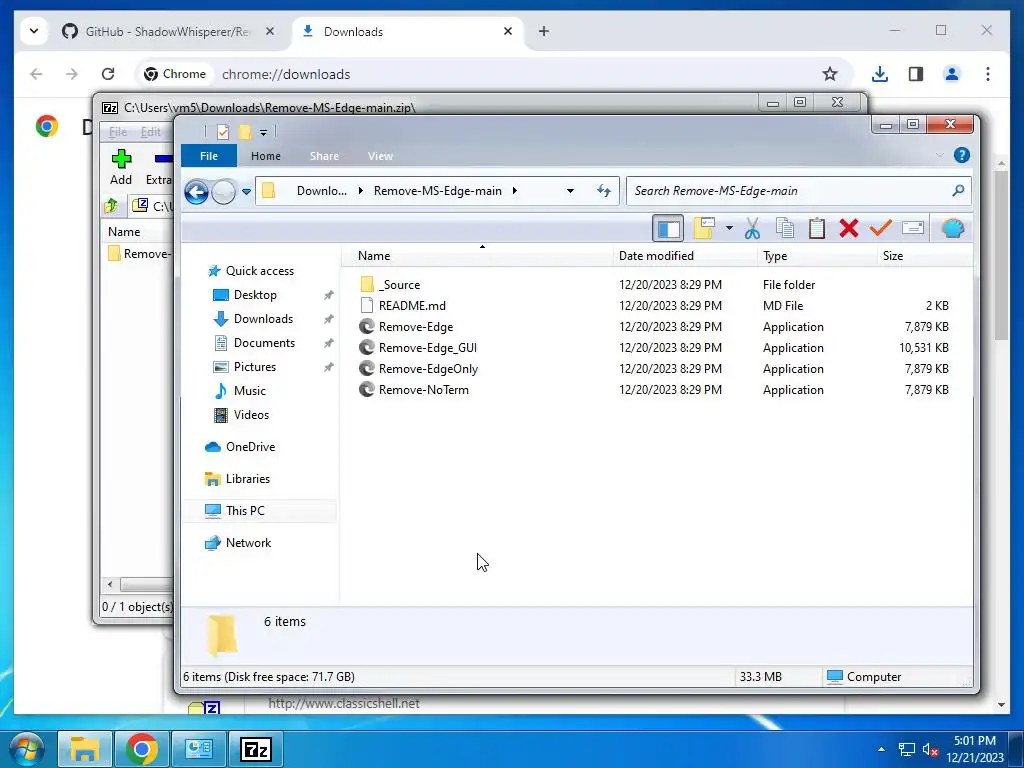The image size is (1024, 768).
Task: Expand the arrow after Remove-MS-Edge-main breadcrumb
Action: (x=515, y=191)
